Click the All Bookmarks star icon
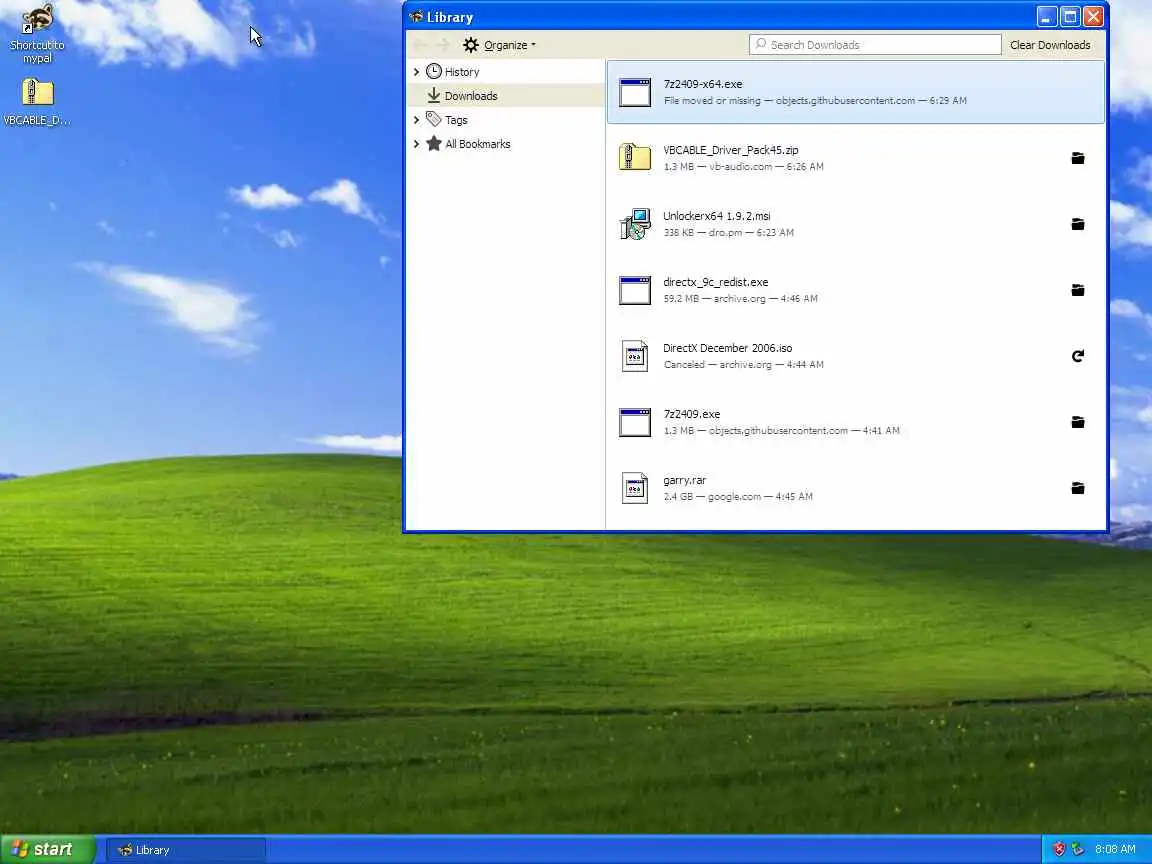Viewport: 1152px width, 864px height. point(433,143)
